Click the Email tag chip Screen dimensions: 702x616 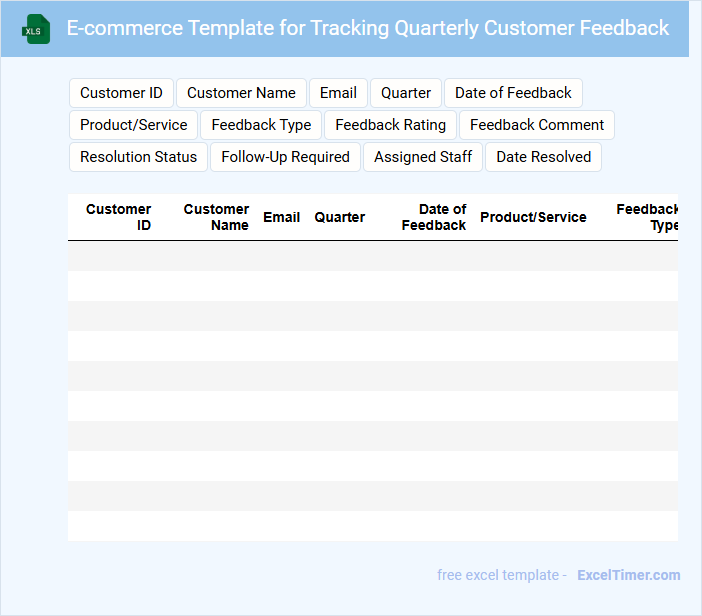click(x=338, y=93)
